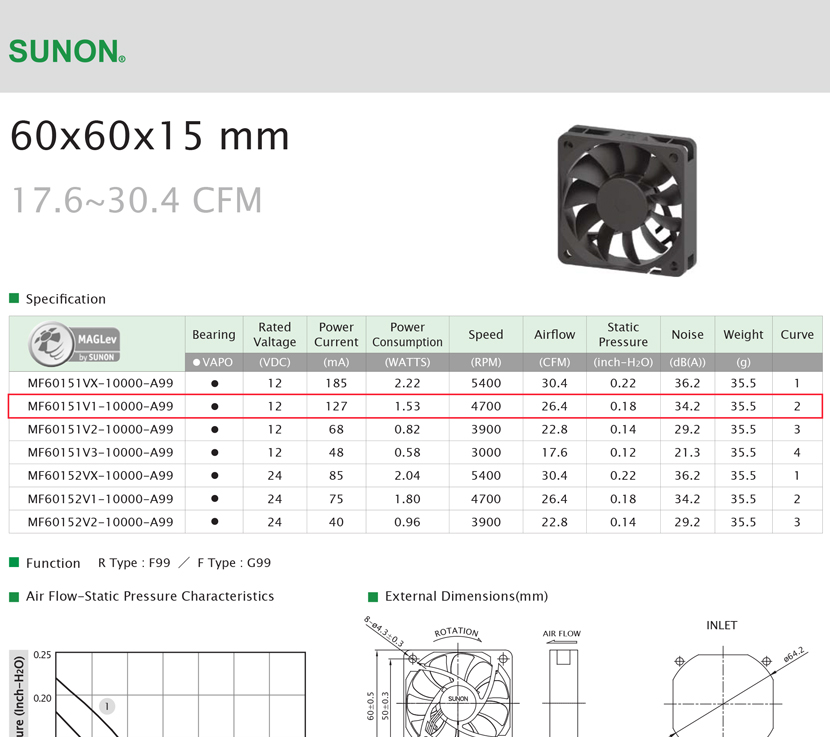Click the 17.6~30.4 CFM subtitle
The width and height of the screenshot is (830, 737).
[137, 200]
